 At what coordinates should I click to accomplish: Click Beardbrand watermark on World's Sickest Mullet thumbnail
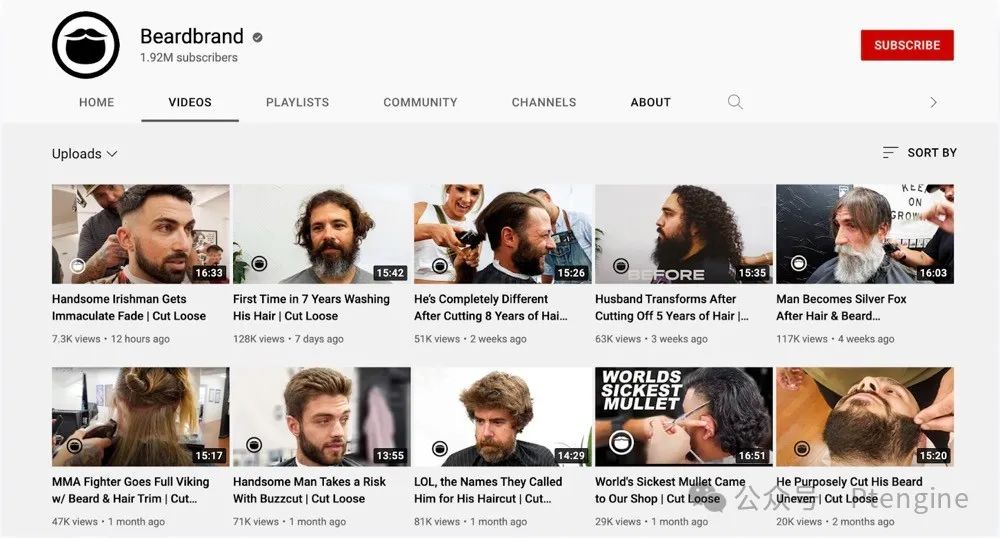click(x=621, y=443)
